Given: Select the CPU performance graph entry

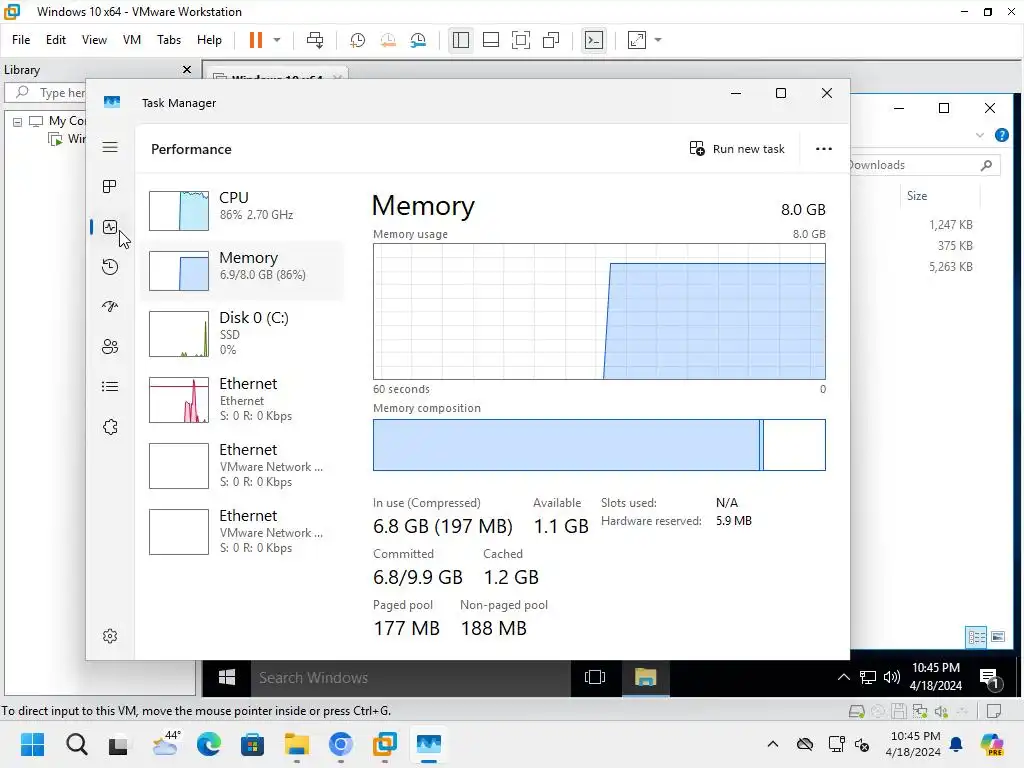Looking at the screenshot, I should pos(242,210).
